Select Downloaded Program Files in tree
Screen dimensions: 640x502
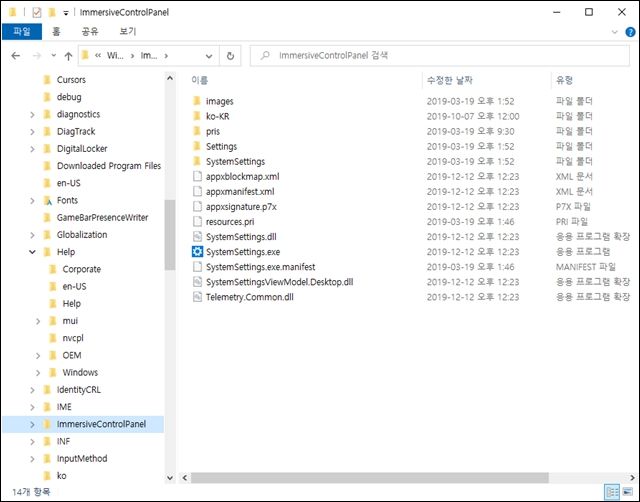click(109, 166)
